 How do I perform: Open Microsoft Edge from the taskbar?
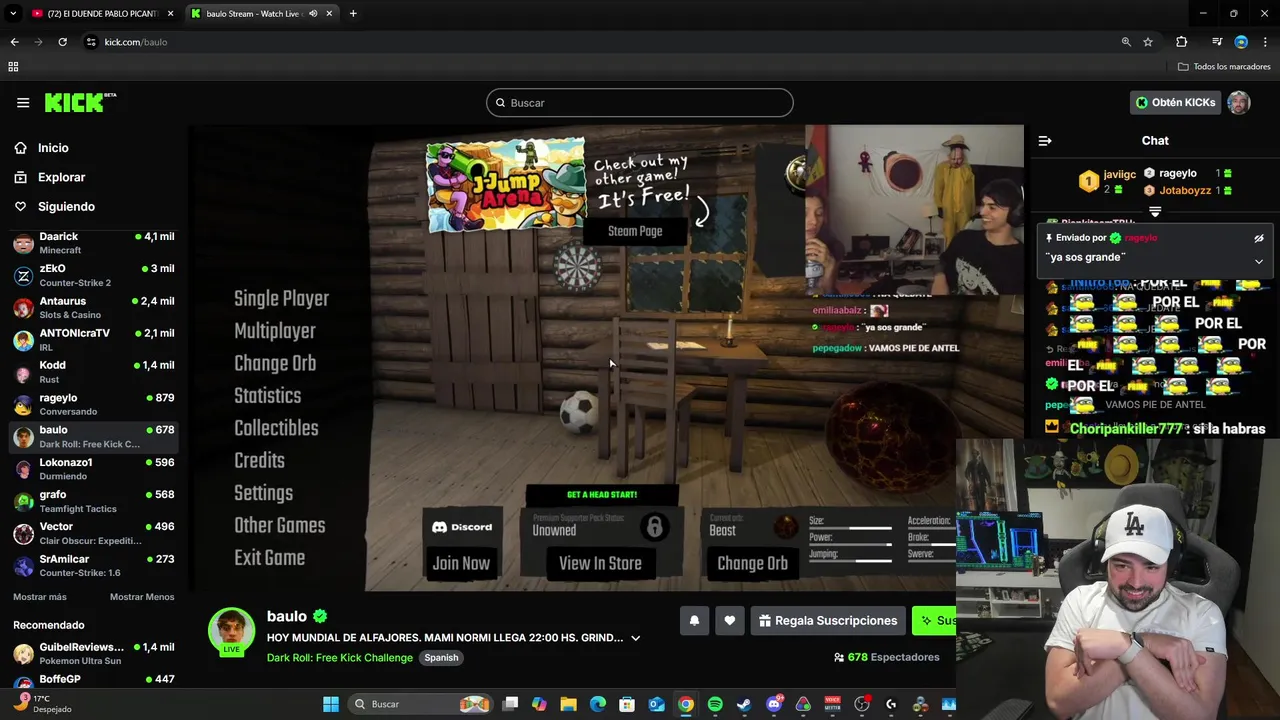[598, 704]
